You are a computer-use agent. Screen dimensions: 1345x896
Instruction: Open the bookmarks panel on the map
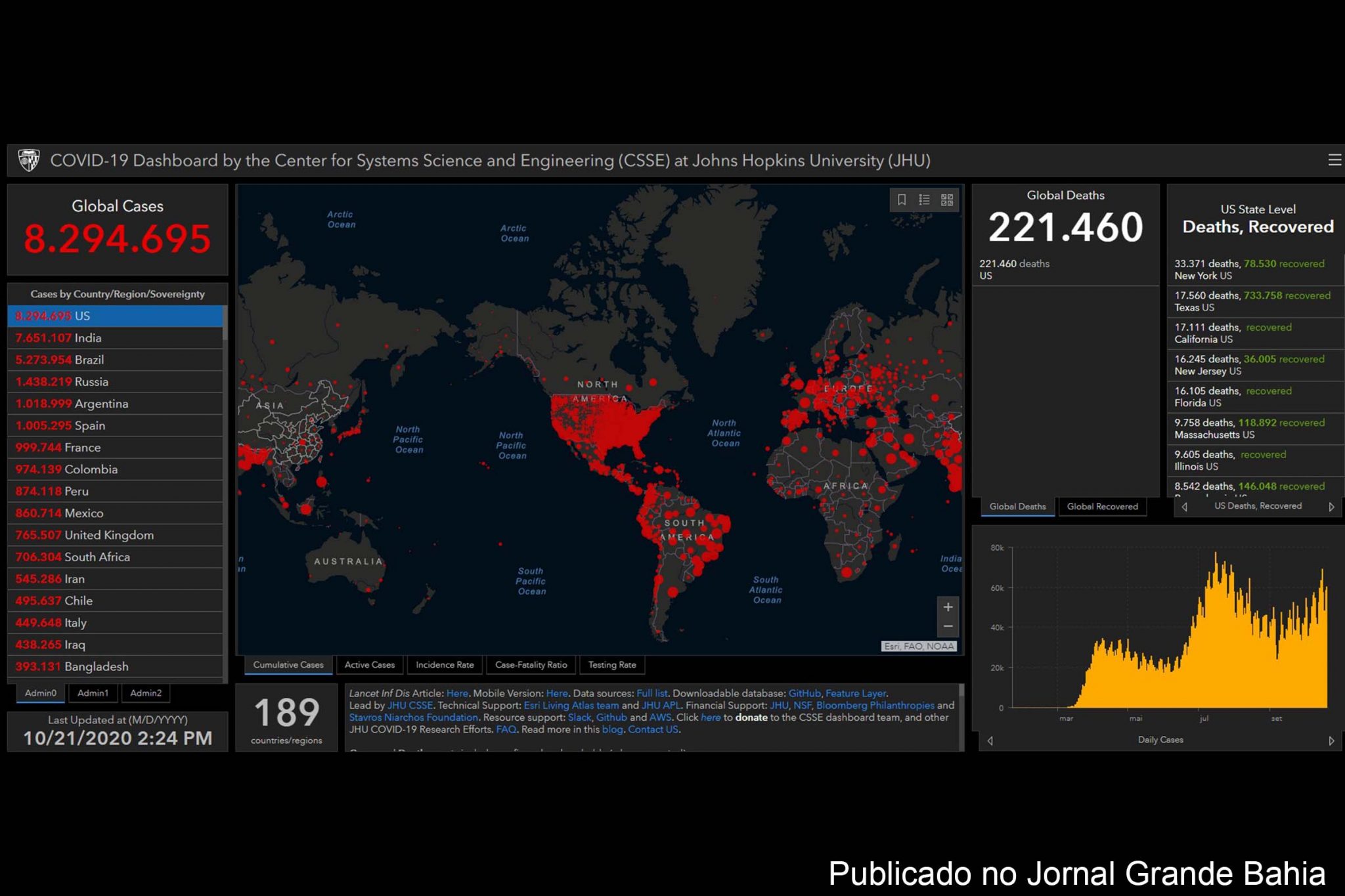point(902,200)
